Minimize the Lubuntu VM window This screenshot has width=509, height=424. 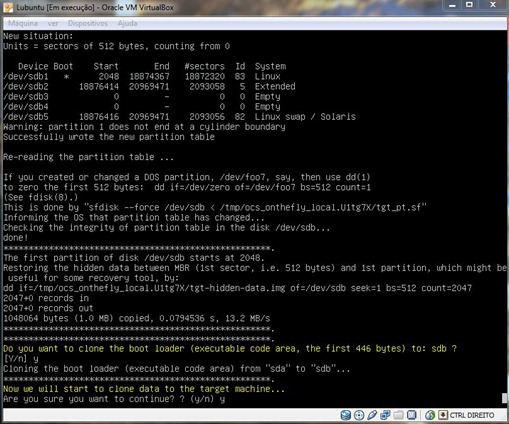click(452, 5)
